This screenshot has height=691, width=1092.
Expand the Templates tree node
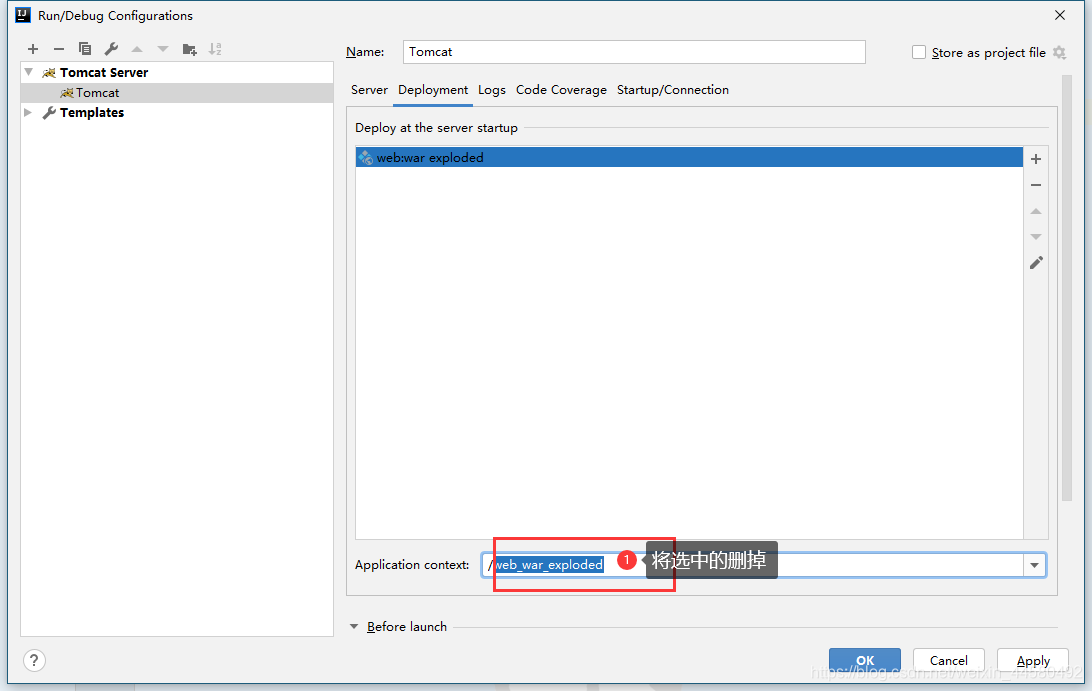(28, 112)
